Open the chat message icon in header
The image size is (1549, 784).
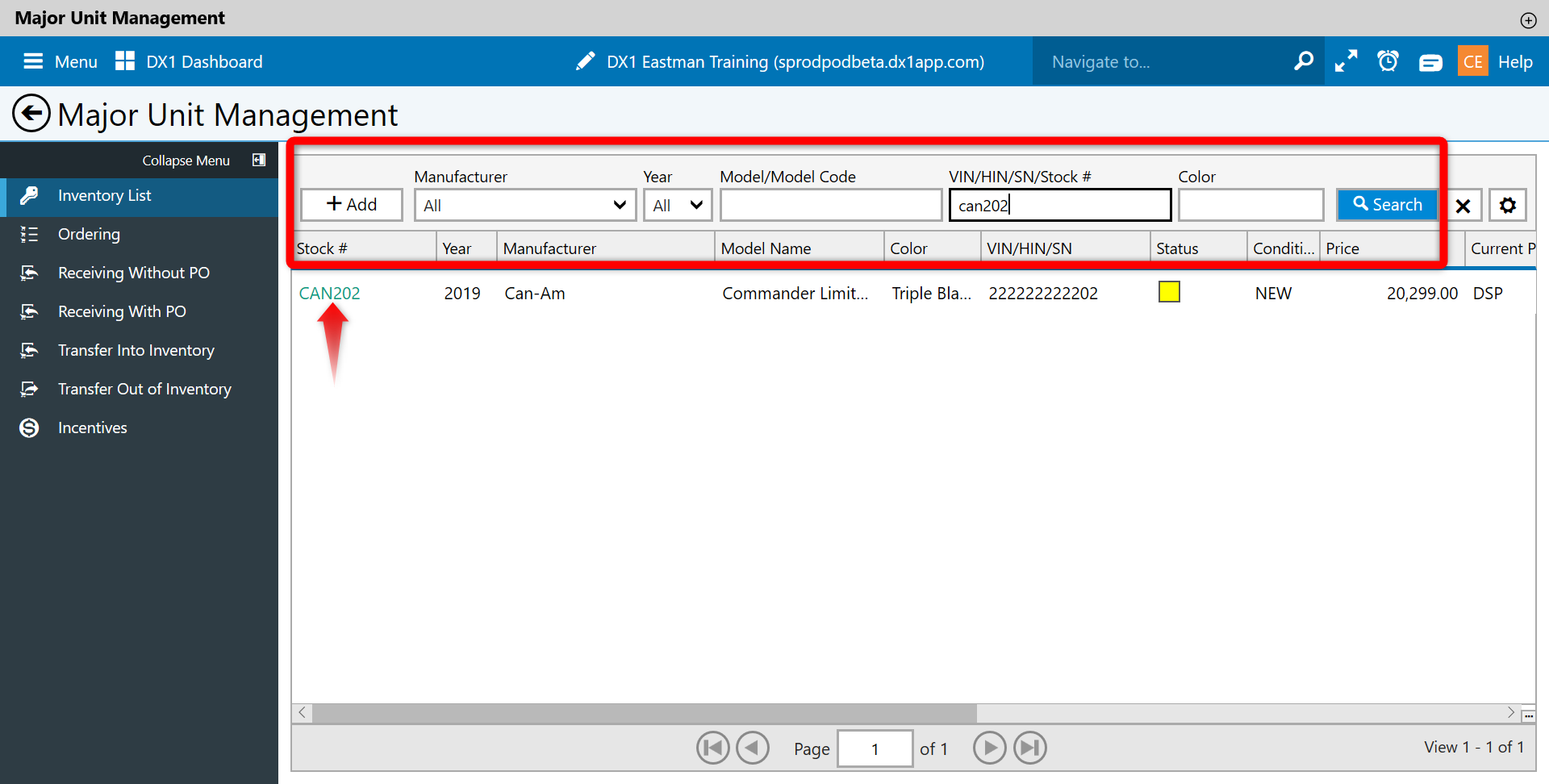[1430, 62]
